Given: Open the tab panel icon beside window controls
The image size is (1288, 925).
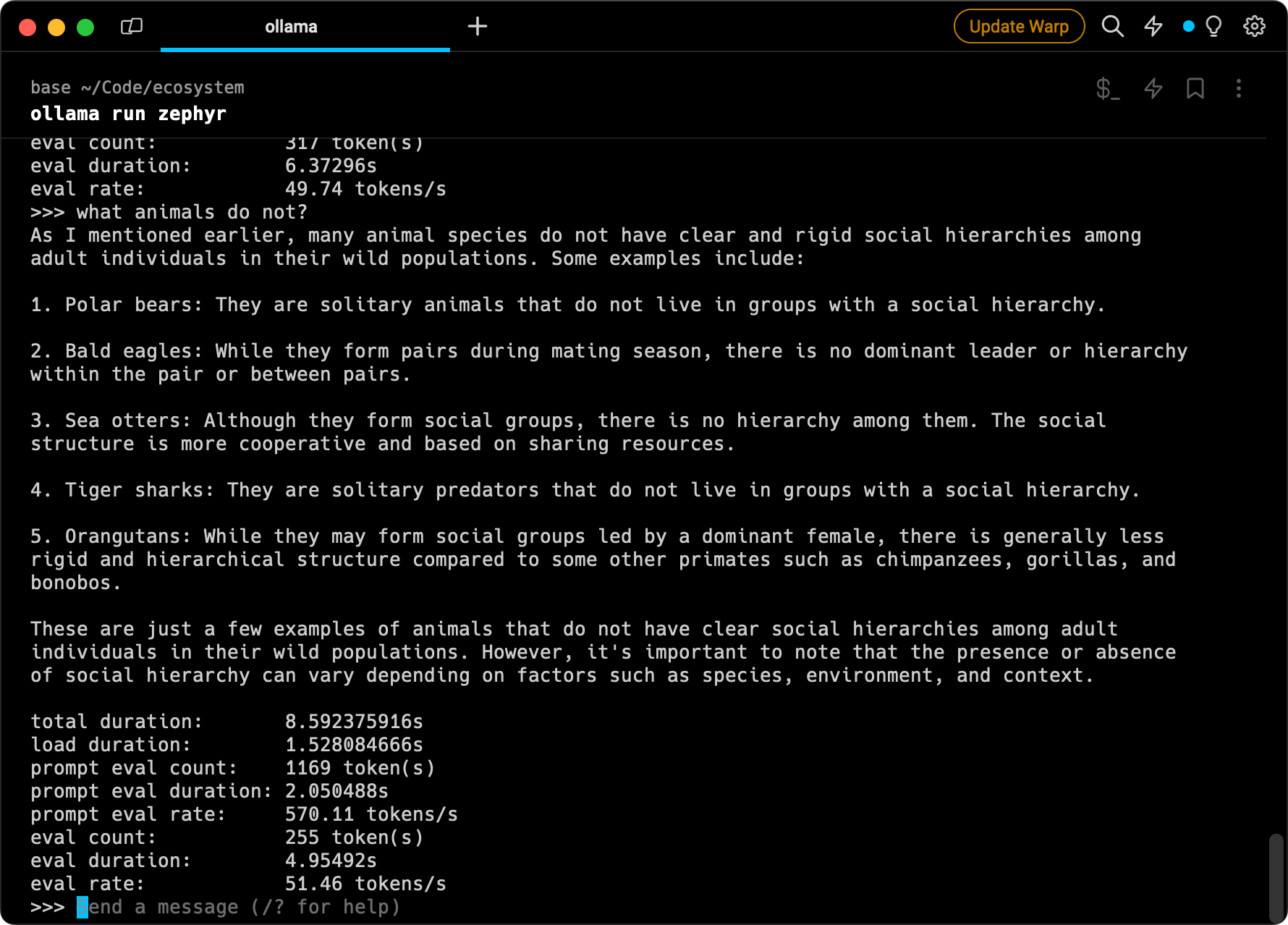Looking at the screenshot, I should [132, 27].
